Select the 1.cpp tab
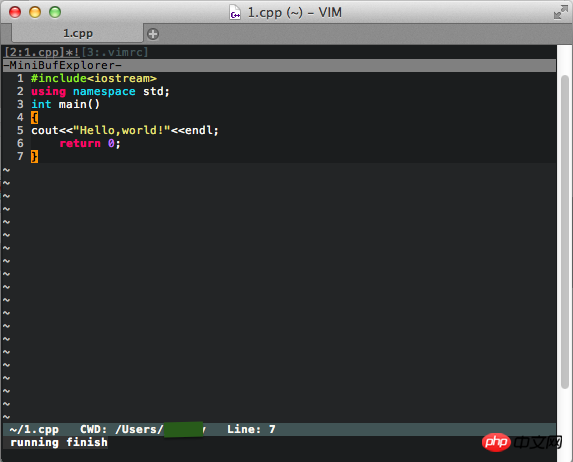573x462 pixels. [77, 33]
